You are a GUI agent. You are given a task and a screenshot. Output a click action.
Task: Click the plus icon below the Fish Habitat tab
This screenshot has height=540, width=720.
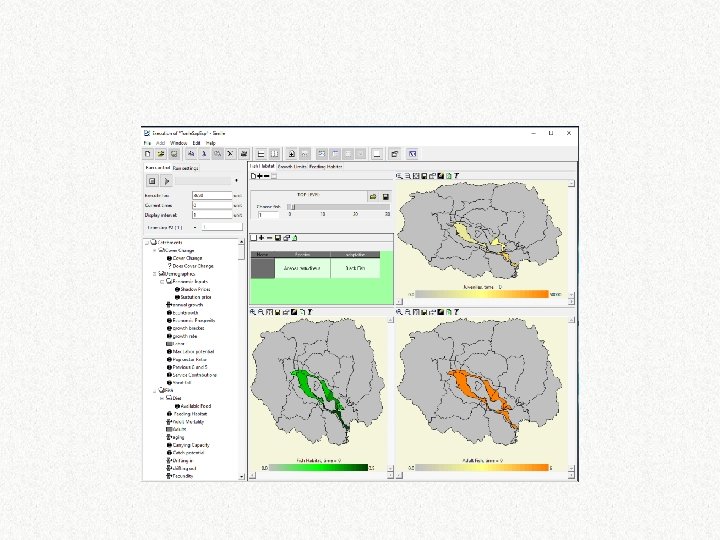(260, 176)
